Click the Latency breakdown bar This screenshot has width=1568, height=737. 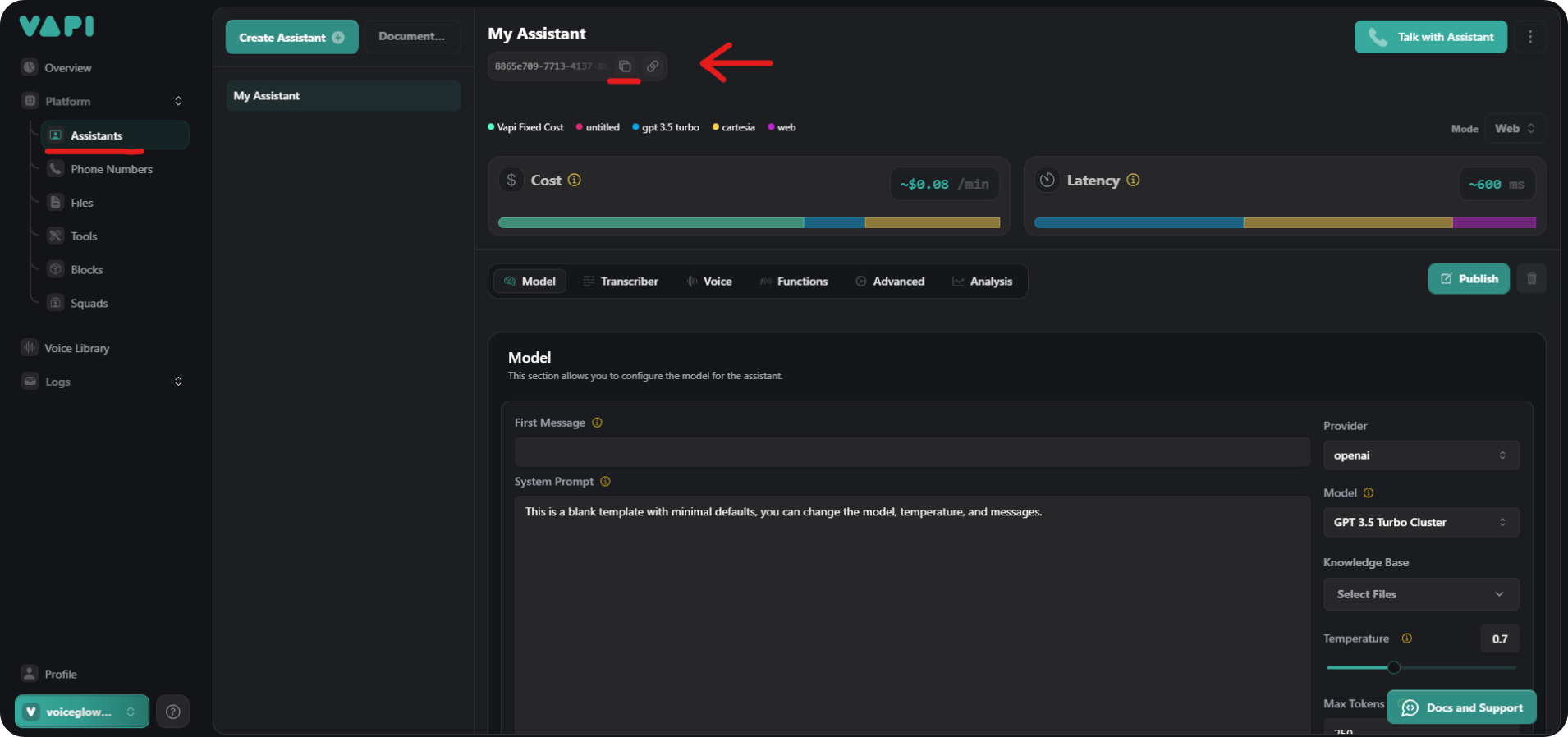pyautogui.click(x=1285, y=222)
